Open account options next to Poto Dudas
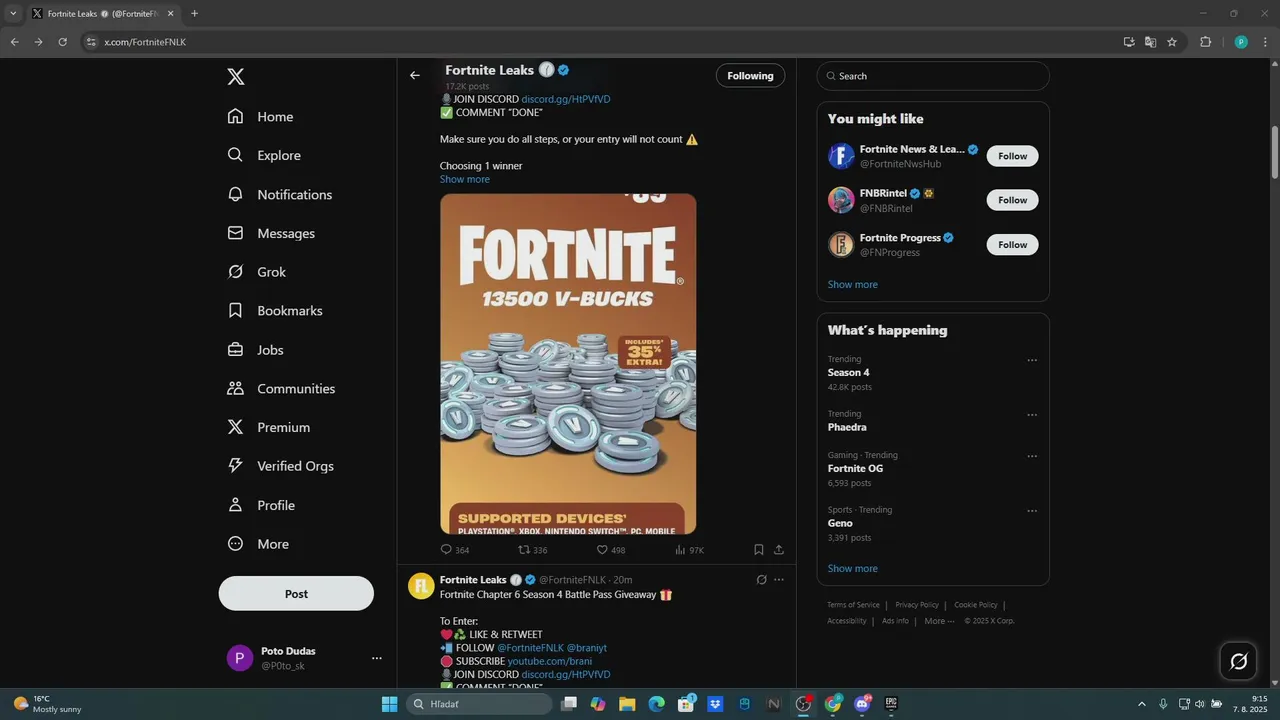The height and width of the screenshot is (720, 1280). 377,658
